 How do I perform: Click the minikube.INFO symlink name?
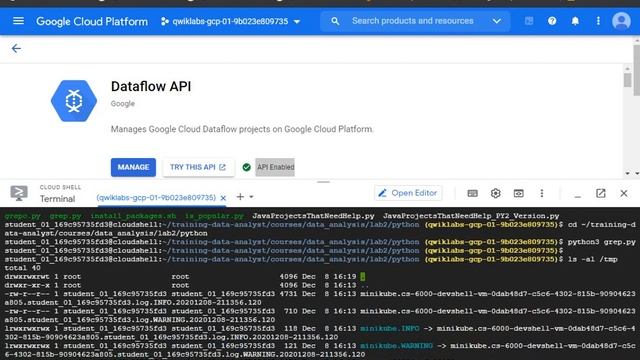[x=389, y=328]
